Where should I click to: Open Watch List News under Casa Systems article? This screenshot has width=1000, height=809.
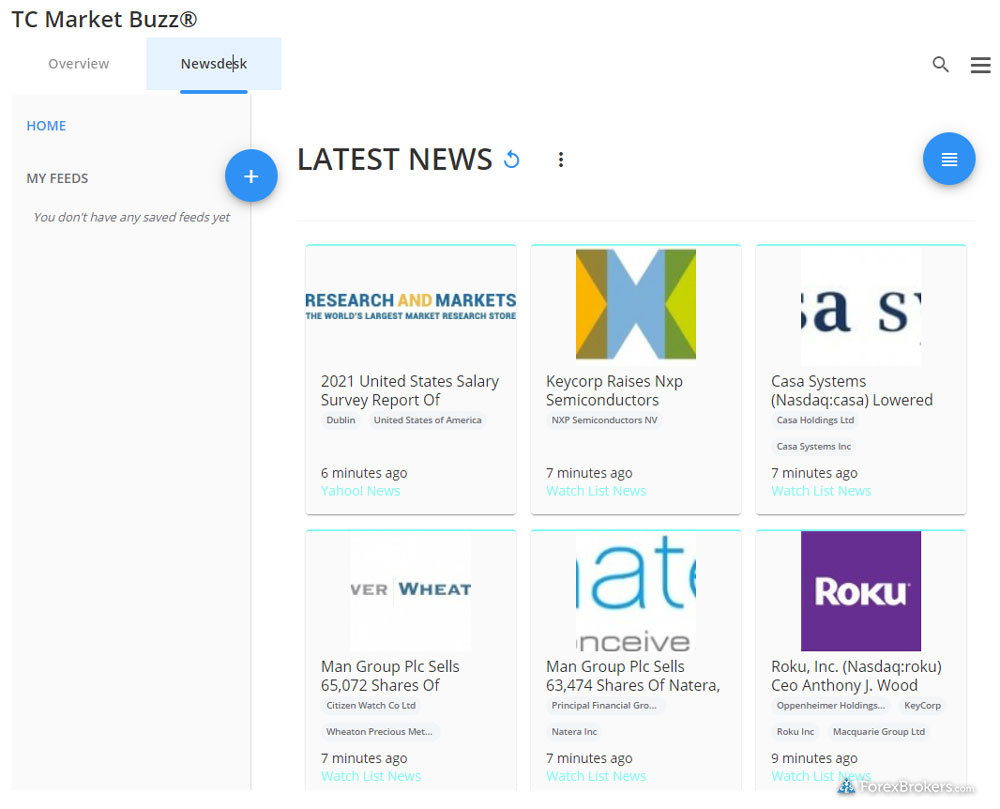click(x=821, y=491)
